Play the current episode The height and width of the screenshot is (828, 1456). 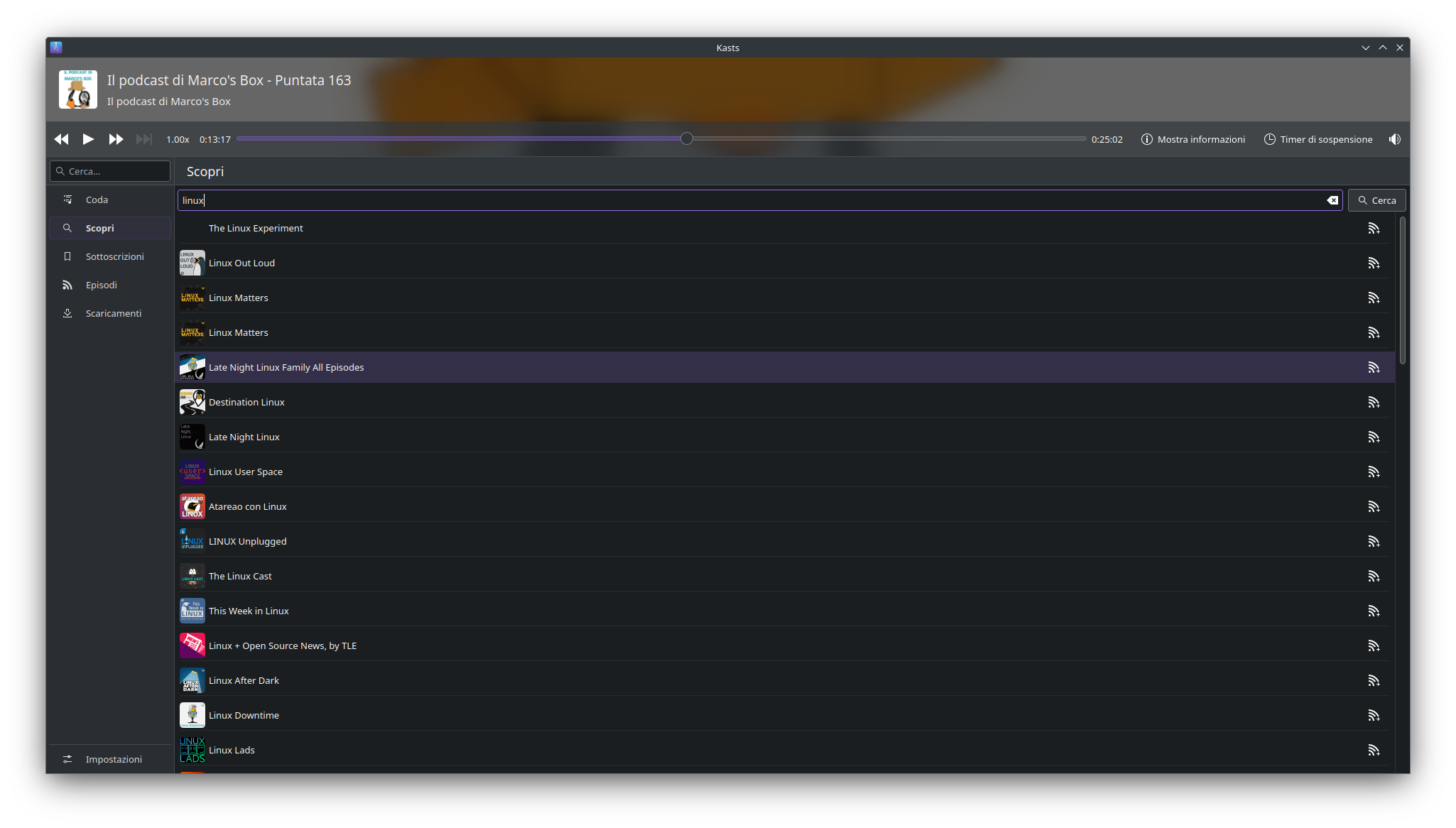coord(88,139)
